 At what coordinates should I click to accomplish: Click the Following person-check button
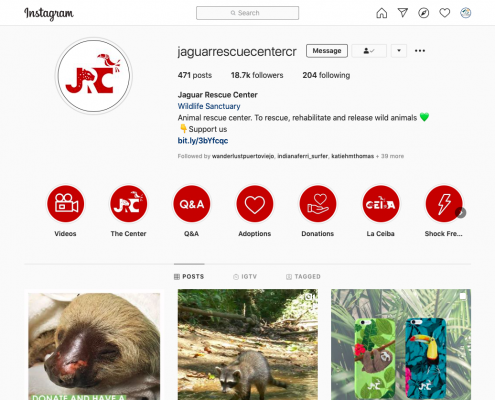(369, 51)
